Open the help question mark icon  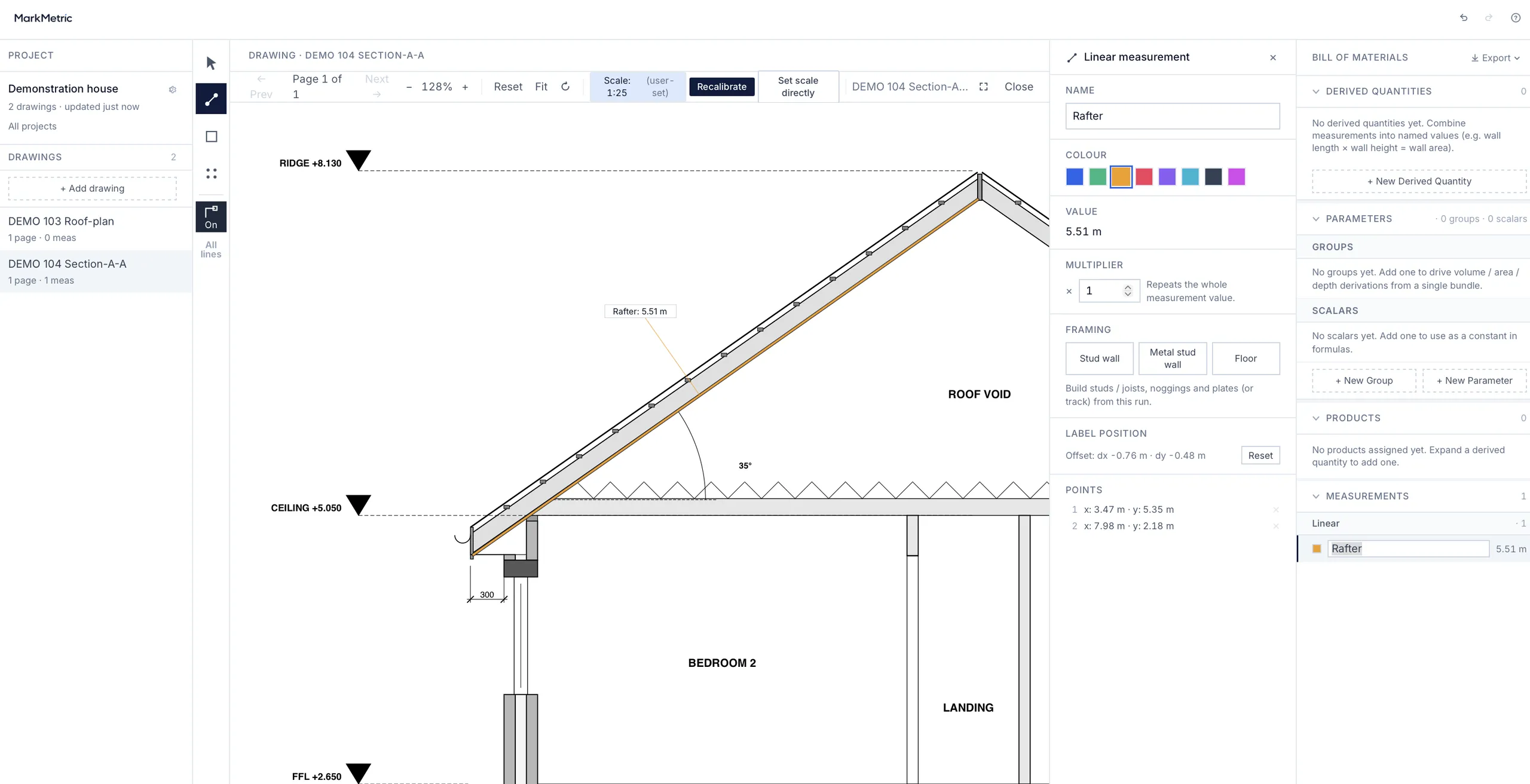(1516, 18)
